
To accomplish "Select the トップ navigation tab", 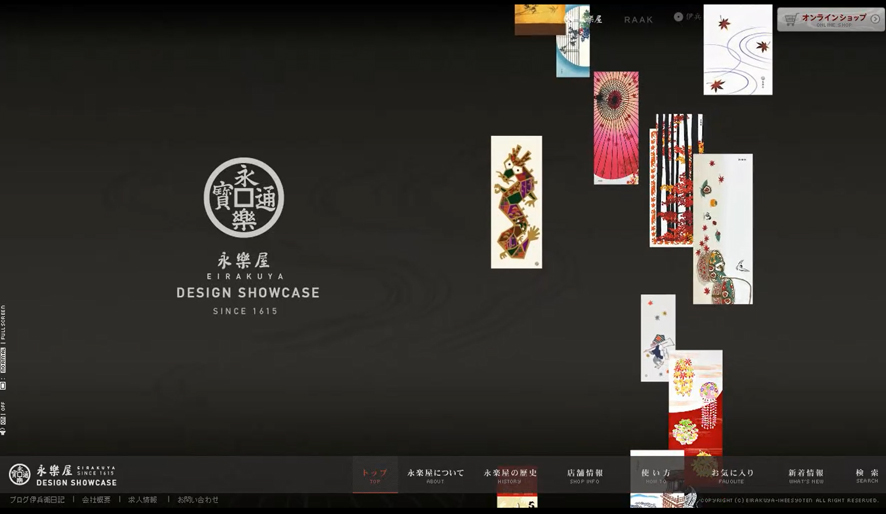I will point(375,476).
